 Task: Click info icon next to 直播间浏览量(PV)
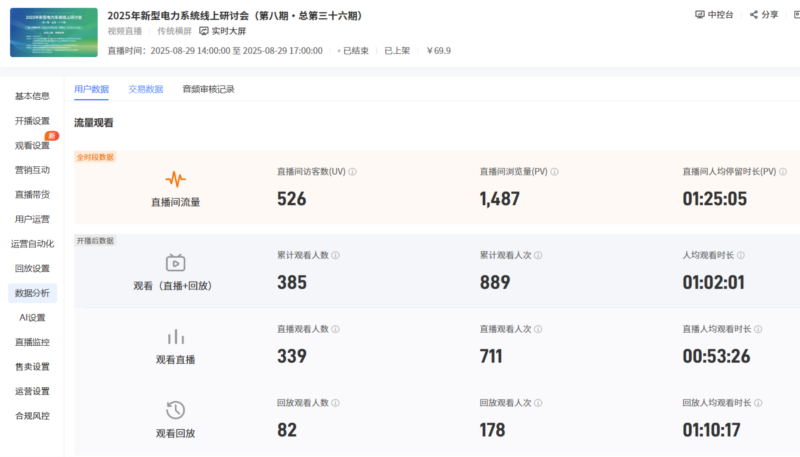pyautogui.click(x=554, y=172)
